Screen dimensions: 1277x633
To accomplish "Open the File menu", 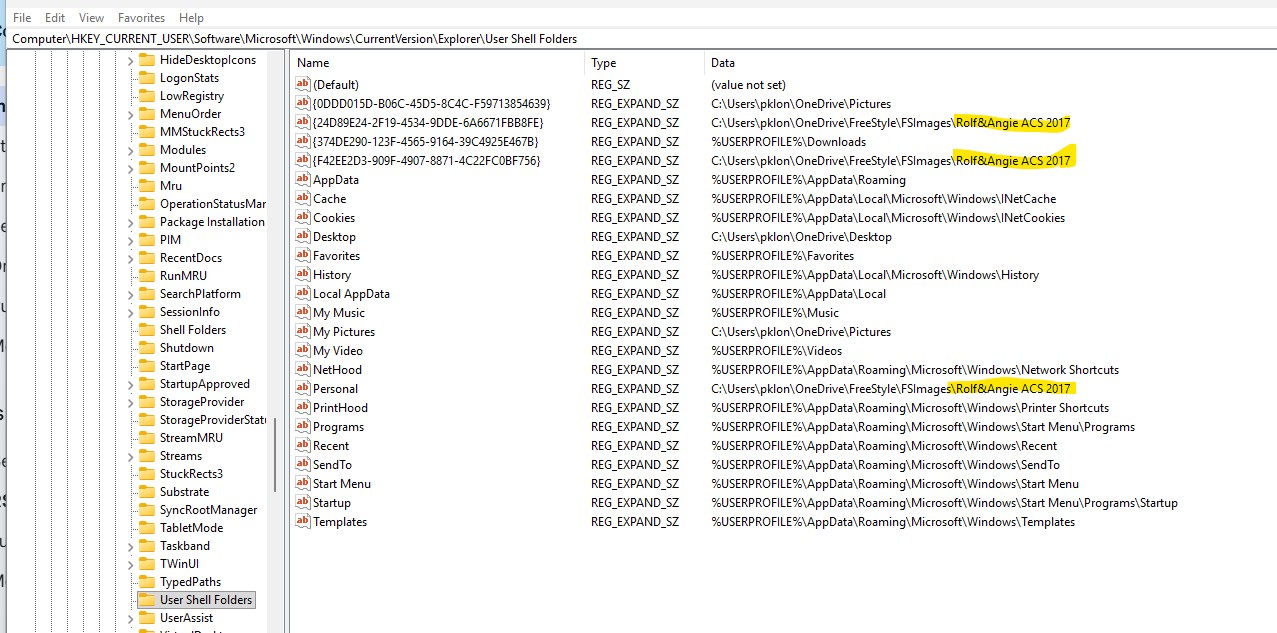I will point(21,18).
